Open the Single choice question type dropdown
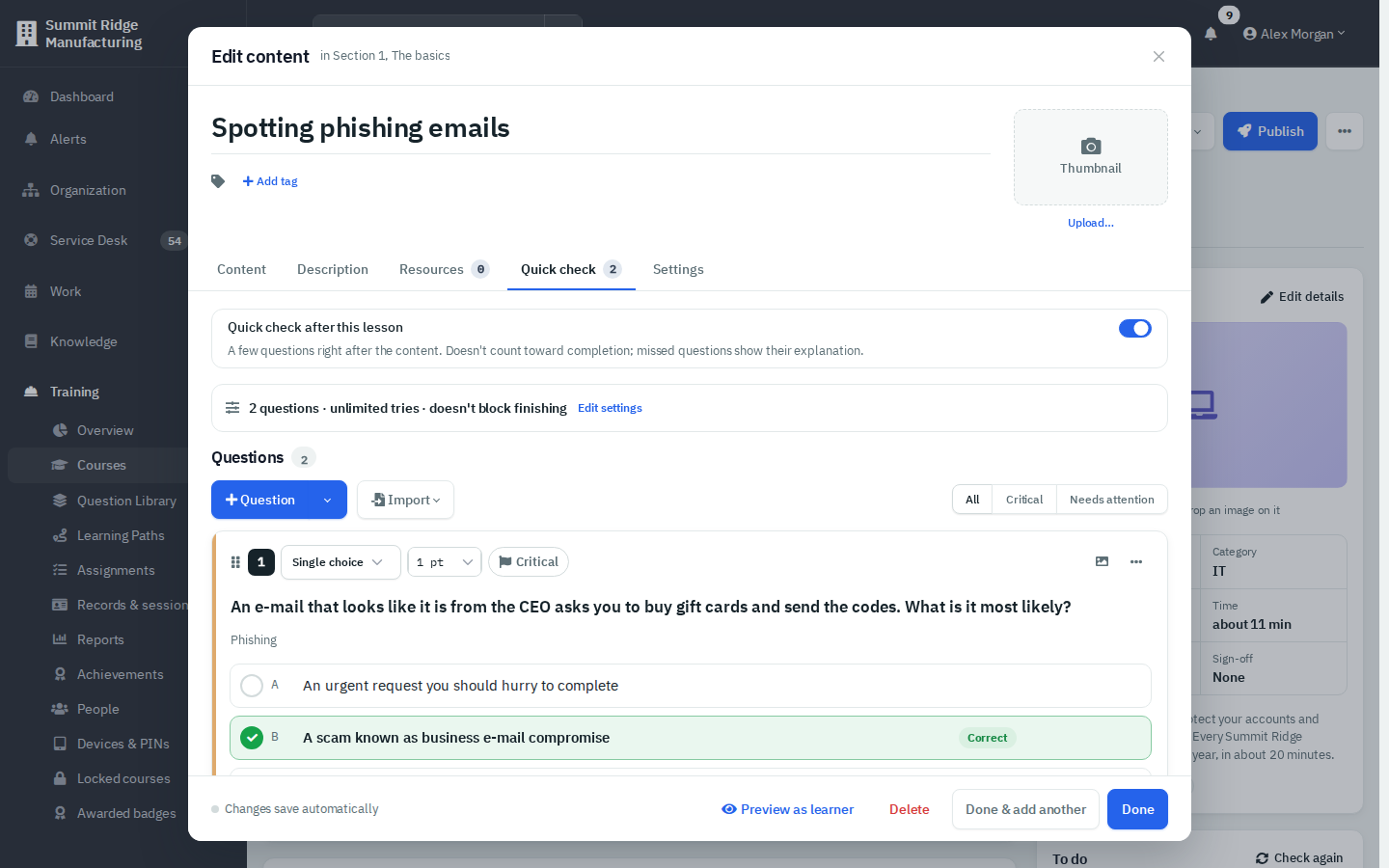Screen dimensions: 1389x868 tap(340, 562)
